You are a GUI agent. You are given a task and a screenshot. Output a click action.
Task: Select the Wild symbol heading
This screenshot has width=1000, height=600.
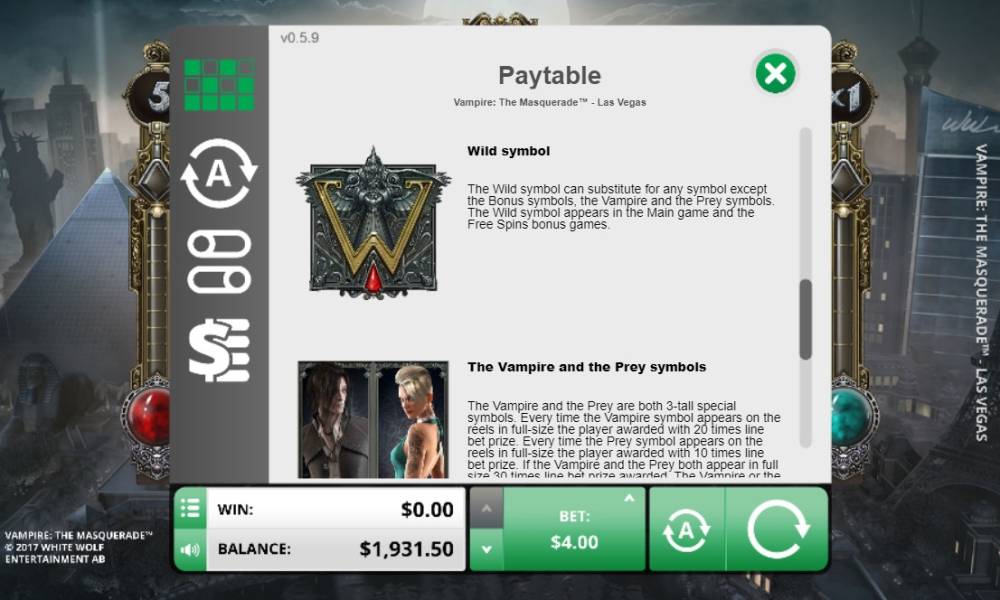[508, 151]
